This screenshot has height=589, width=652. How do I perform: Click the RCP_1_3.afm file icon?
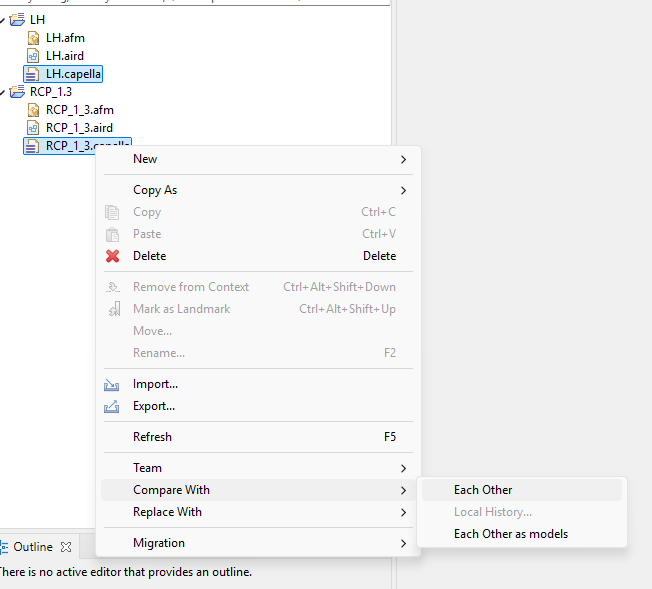[x=32, y=110]
